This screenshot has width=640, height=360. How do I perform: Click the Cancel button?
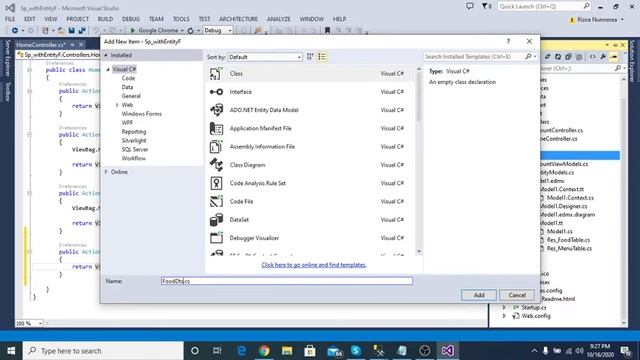517,295
